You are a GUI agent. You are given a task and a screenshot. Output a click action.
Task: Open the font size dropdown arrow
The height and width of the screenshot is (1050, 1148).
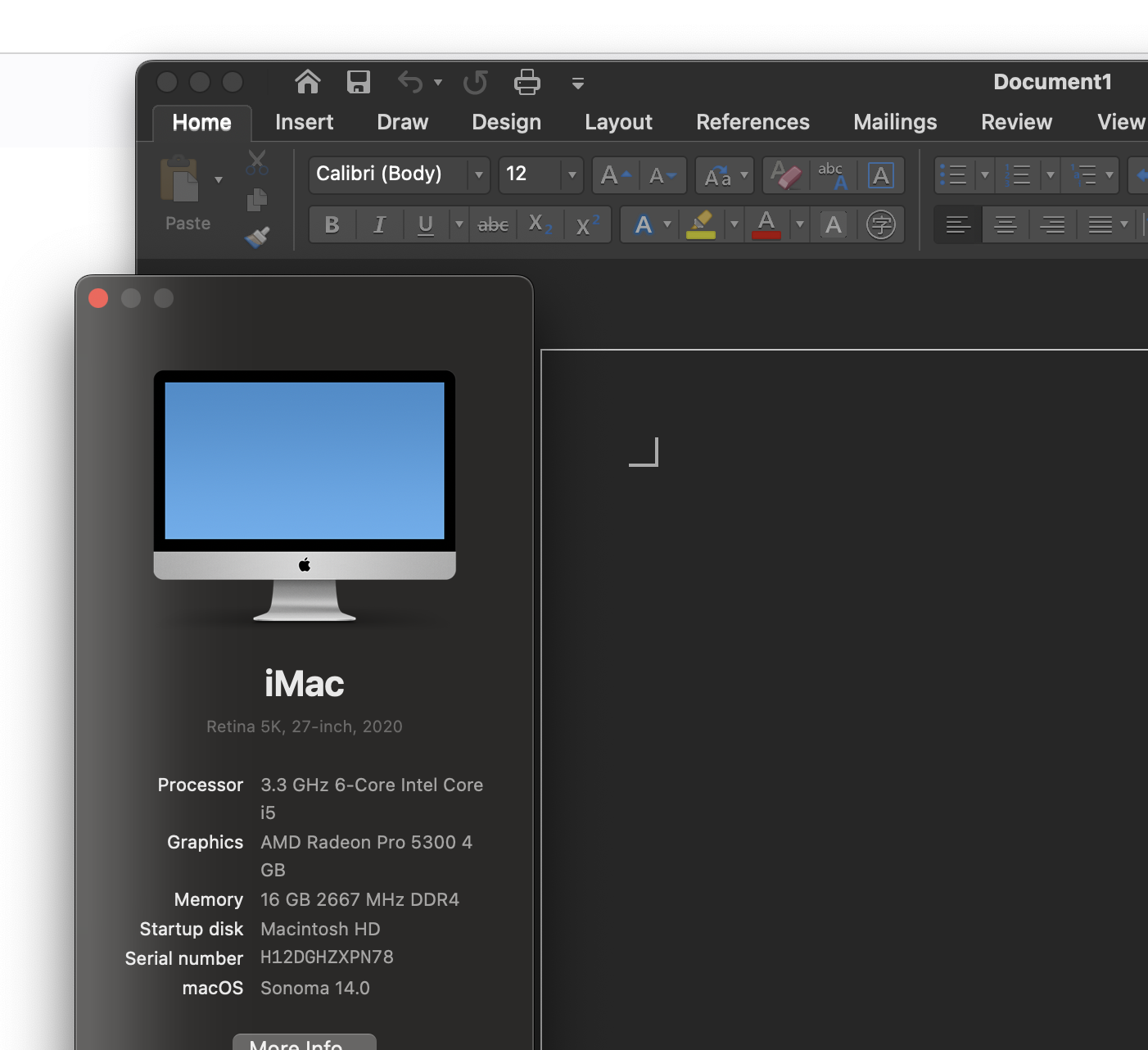click(x=572, y=175)
